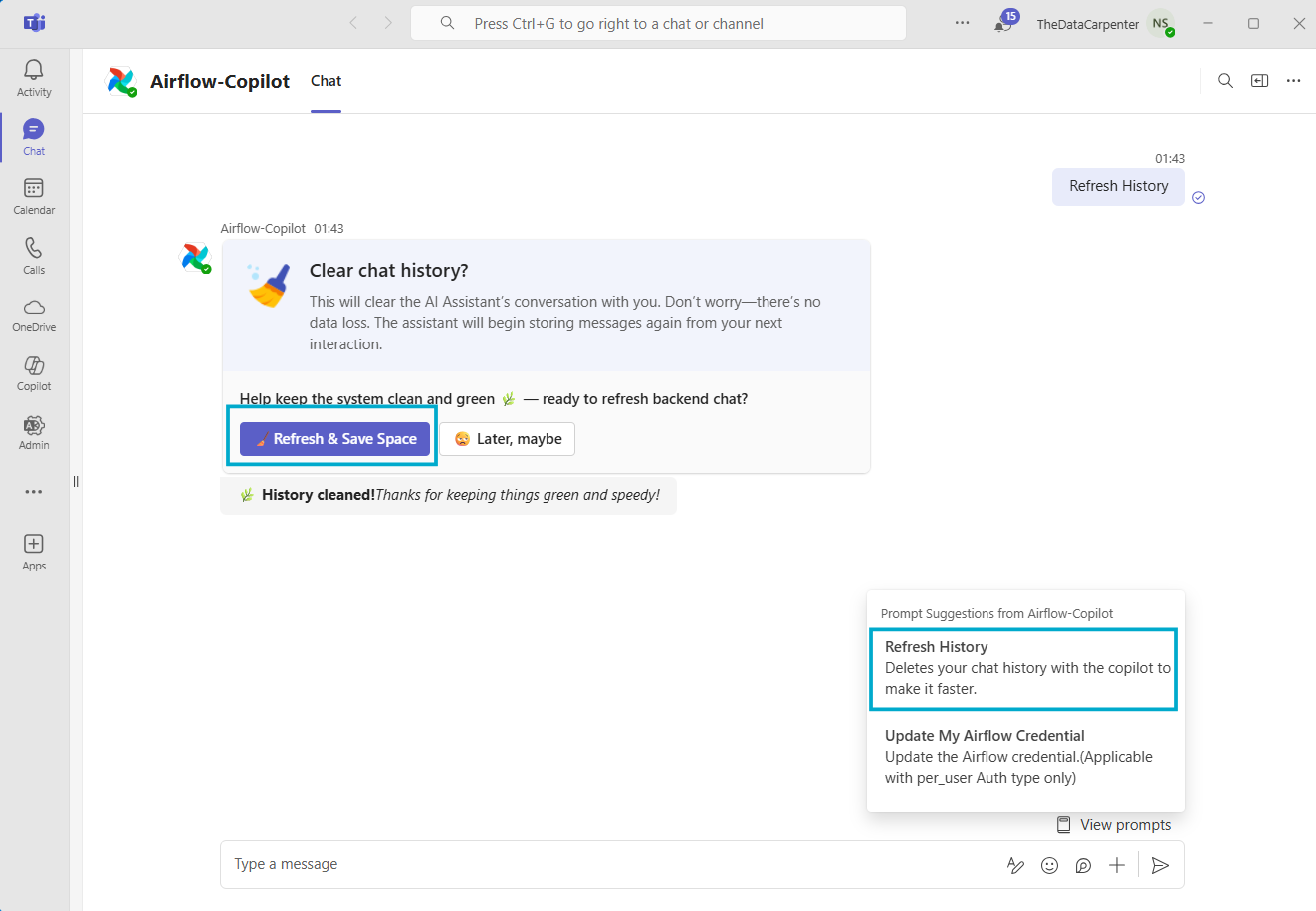
Task: Go back with the left navigation arrow
Action: [353, 23]
